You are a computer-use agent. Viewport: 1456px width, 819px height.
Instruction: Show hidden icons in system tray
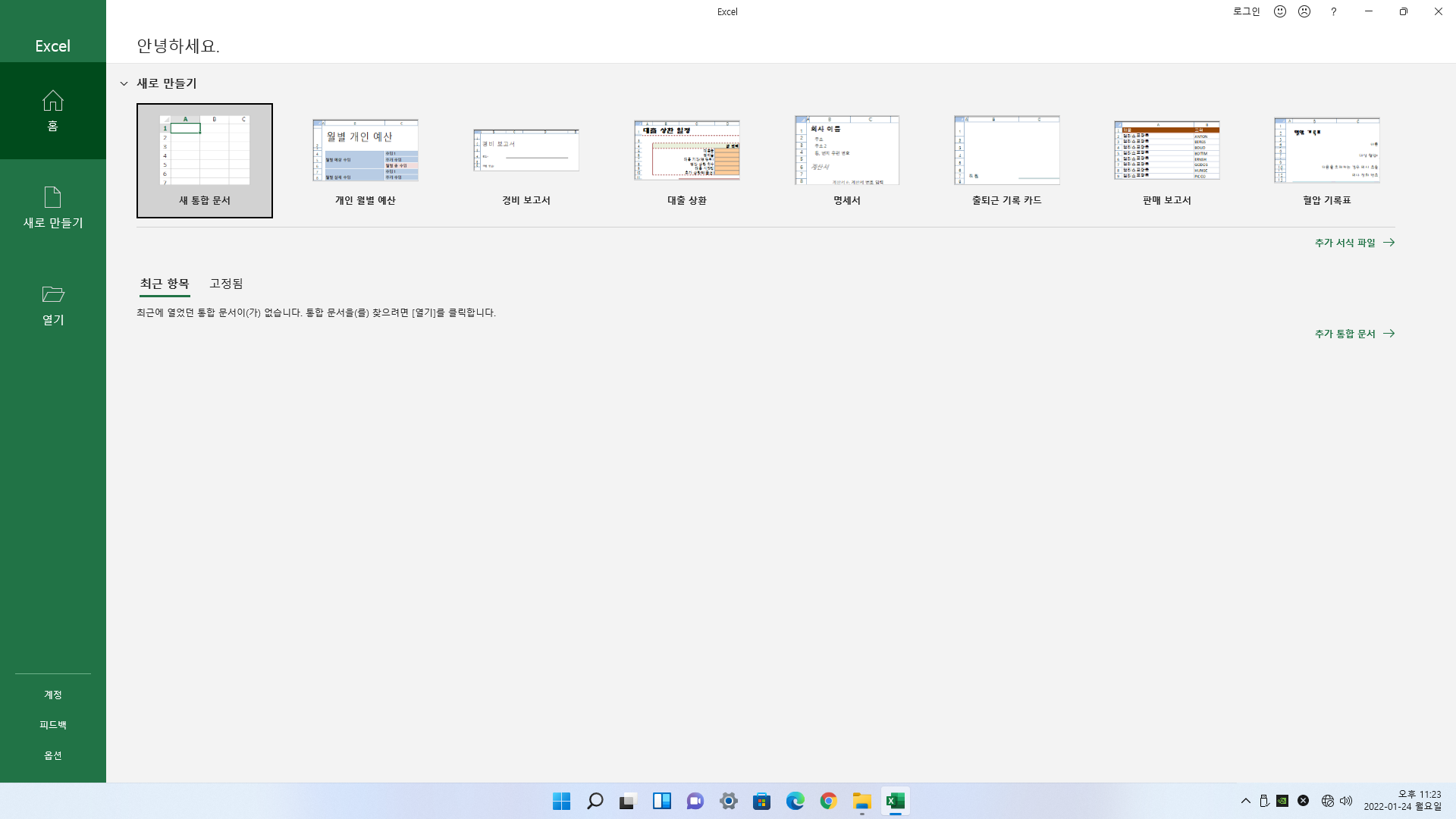[1245, 801]
